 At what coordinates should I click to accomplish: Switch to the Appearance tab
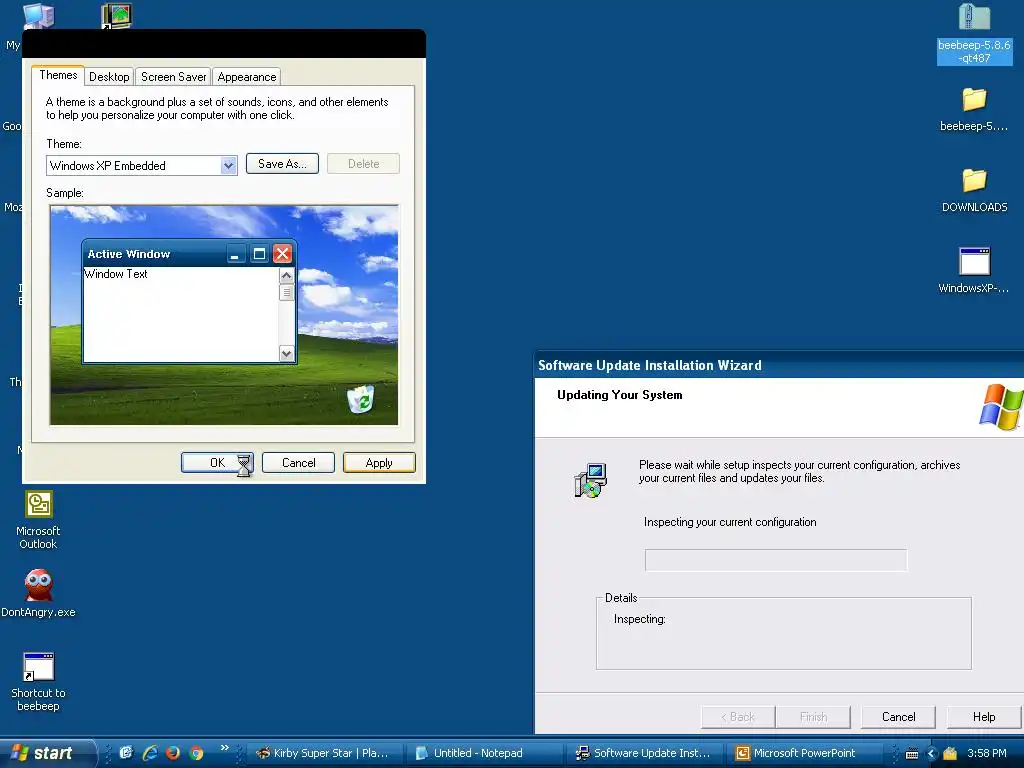(x=247, y=77)
